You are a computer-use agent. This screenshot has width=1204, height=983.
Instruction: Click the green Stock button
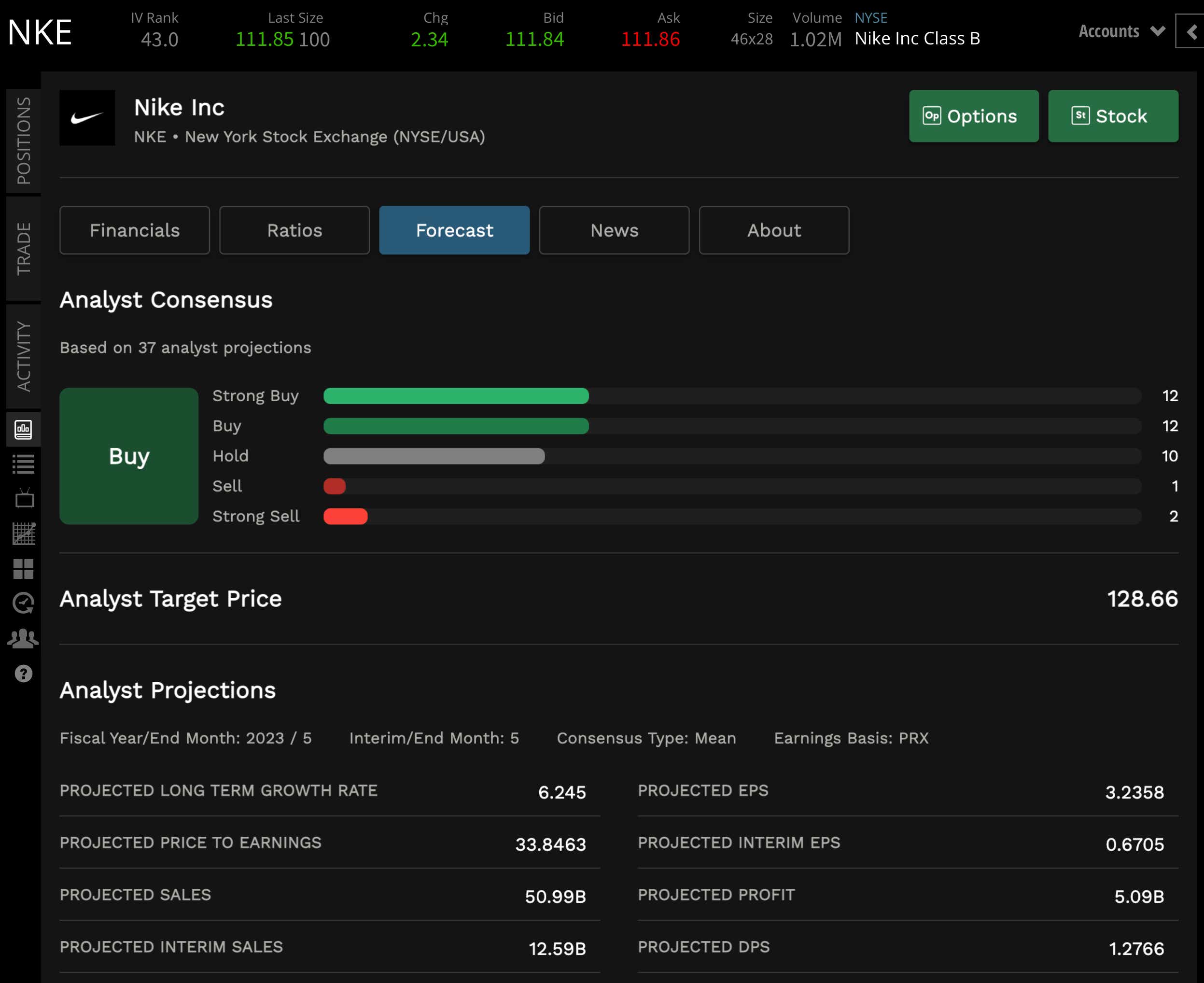(x=1113, y=116)
